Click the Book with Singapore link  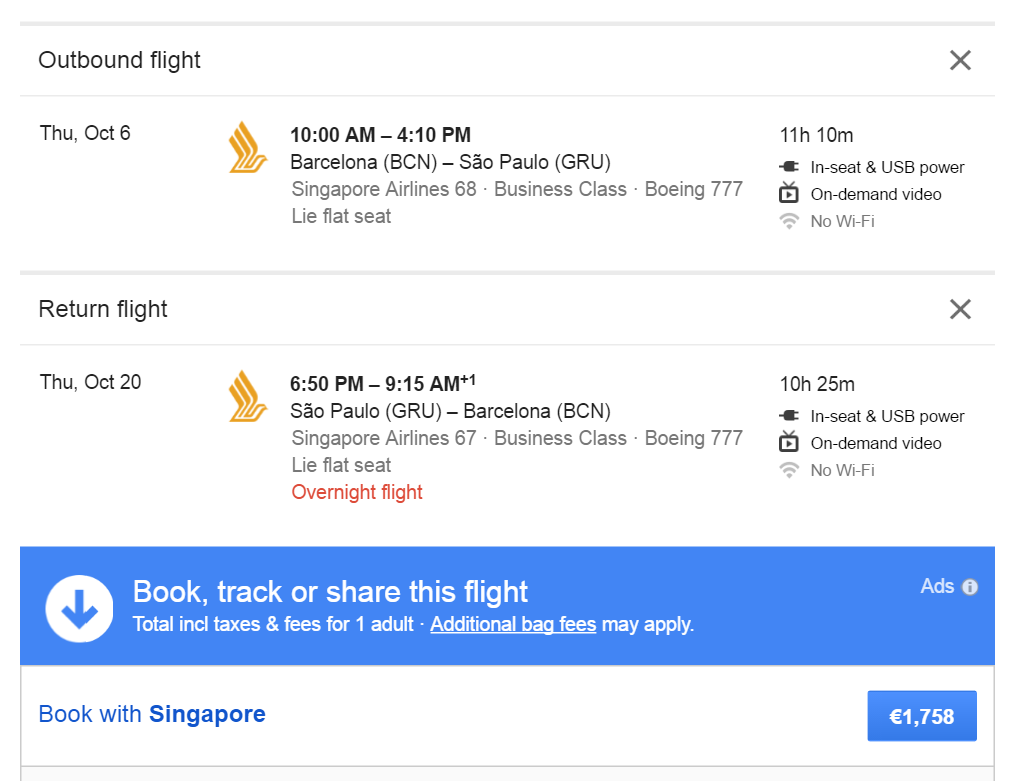[152, 714]
